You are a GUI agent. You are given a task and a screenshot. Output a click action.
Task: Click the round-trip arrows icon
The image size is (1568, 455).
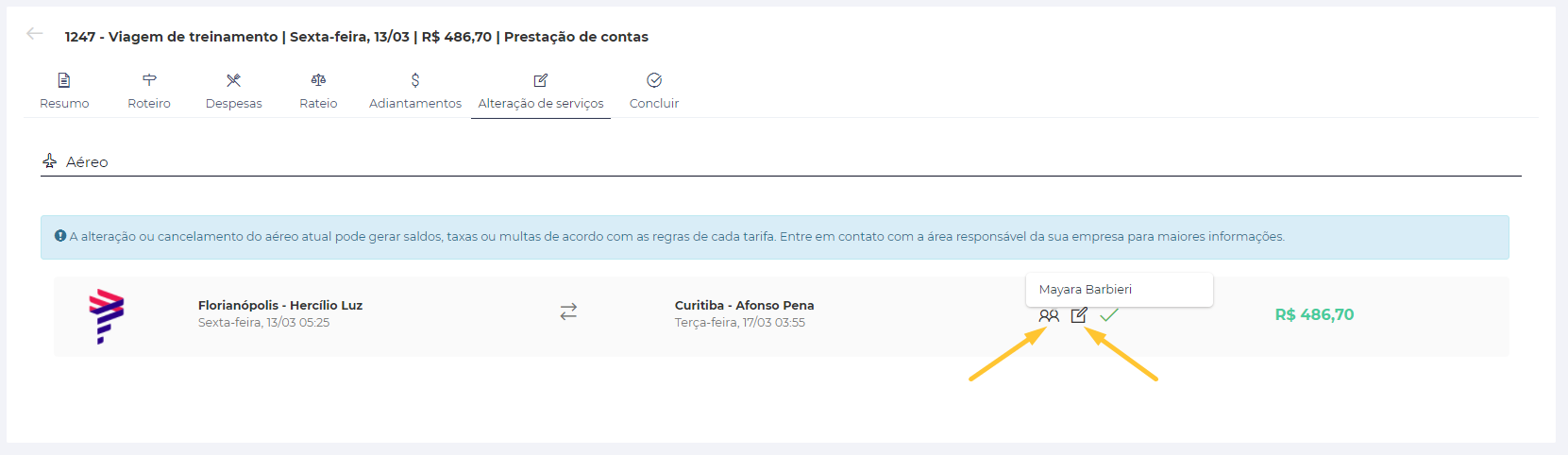(x=568, y=312)
